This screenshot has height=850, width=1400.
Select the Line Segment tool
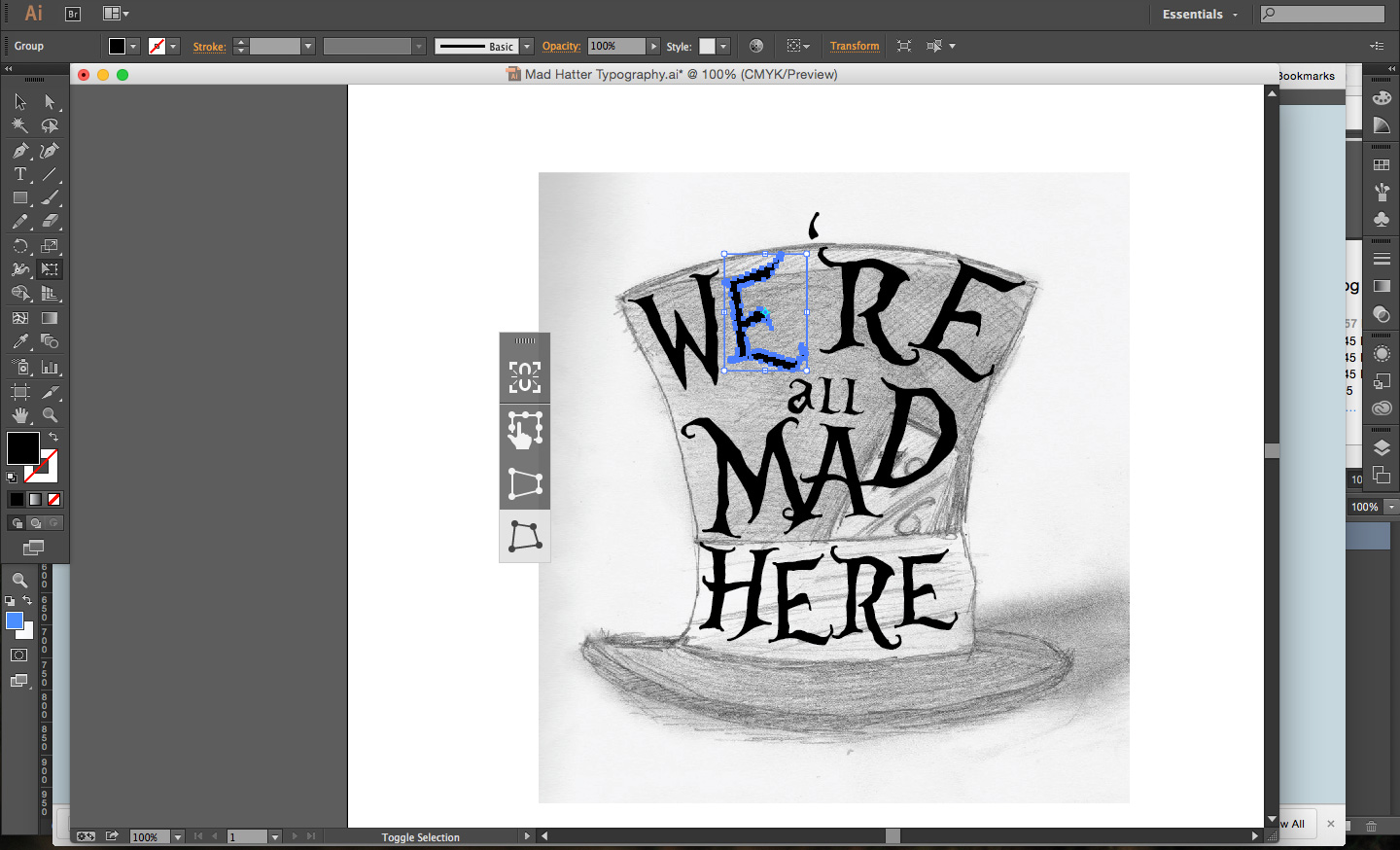[50, 174]
